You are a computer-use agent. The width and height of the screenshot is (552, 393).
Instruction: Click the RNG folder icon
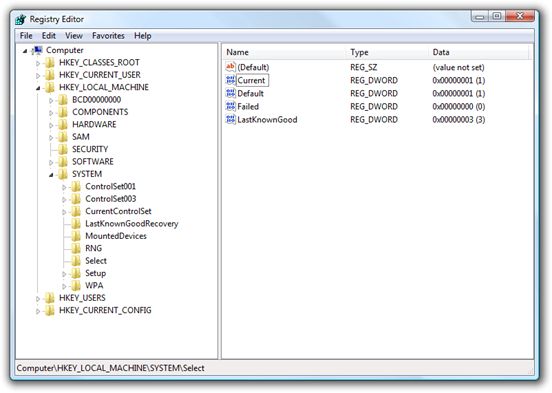76,249
